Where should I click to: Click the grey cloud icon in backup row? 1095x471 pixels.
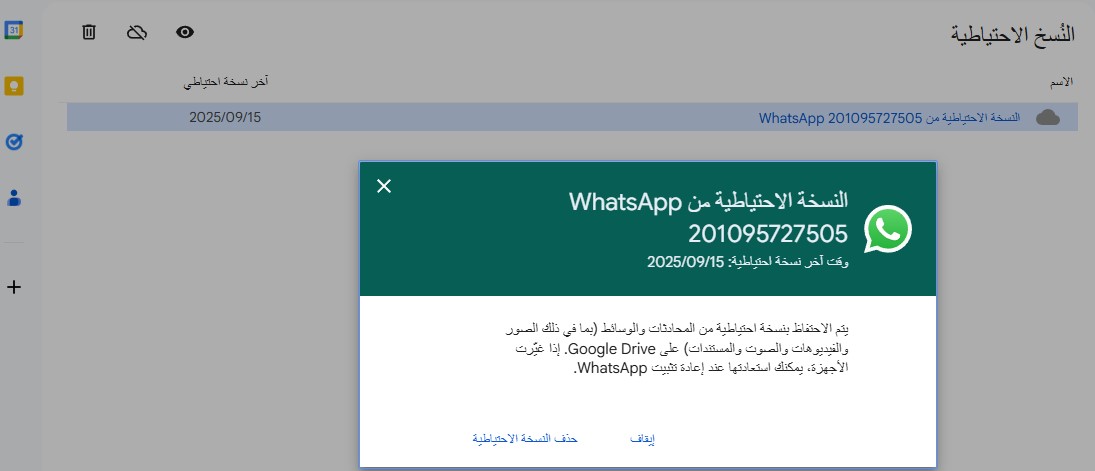[x=1047, y=117]
